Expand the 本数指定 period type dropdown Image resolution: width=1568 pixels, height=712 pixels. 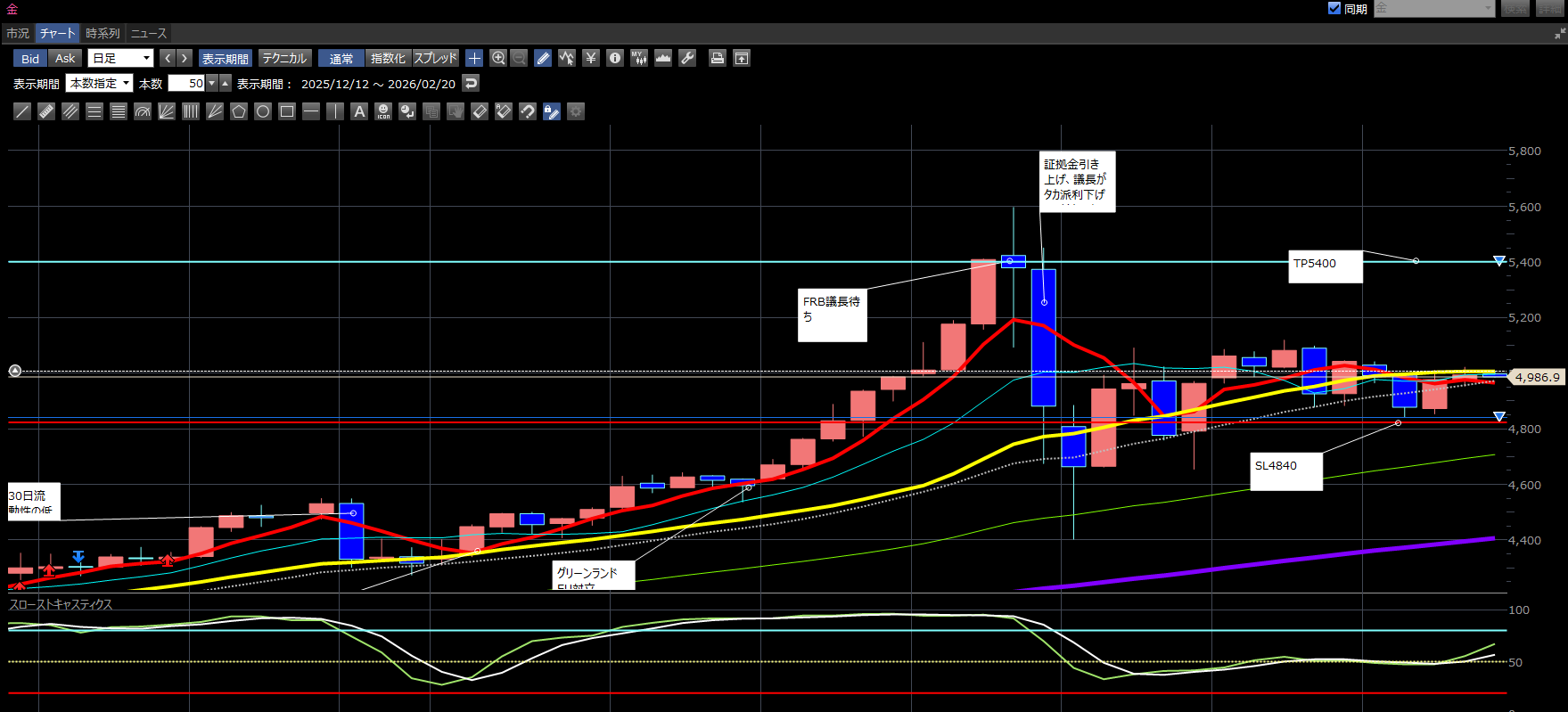(x=100, y=83)
